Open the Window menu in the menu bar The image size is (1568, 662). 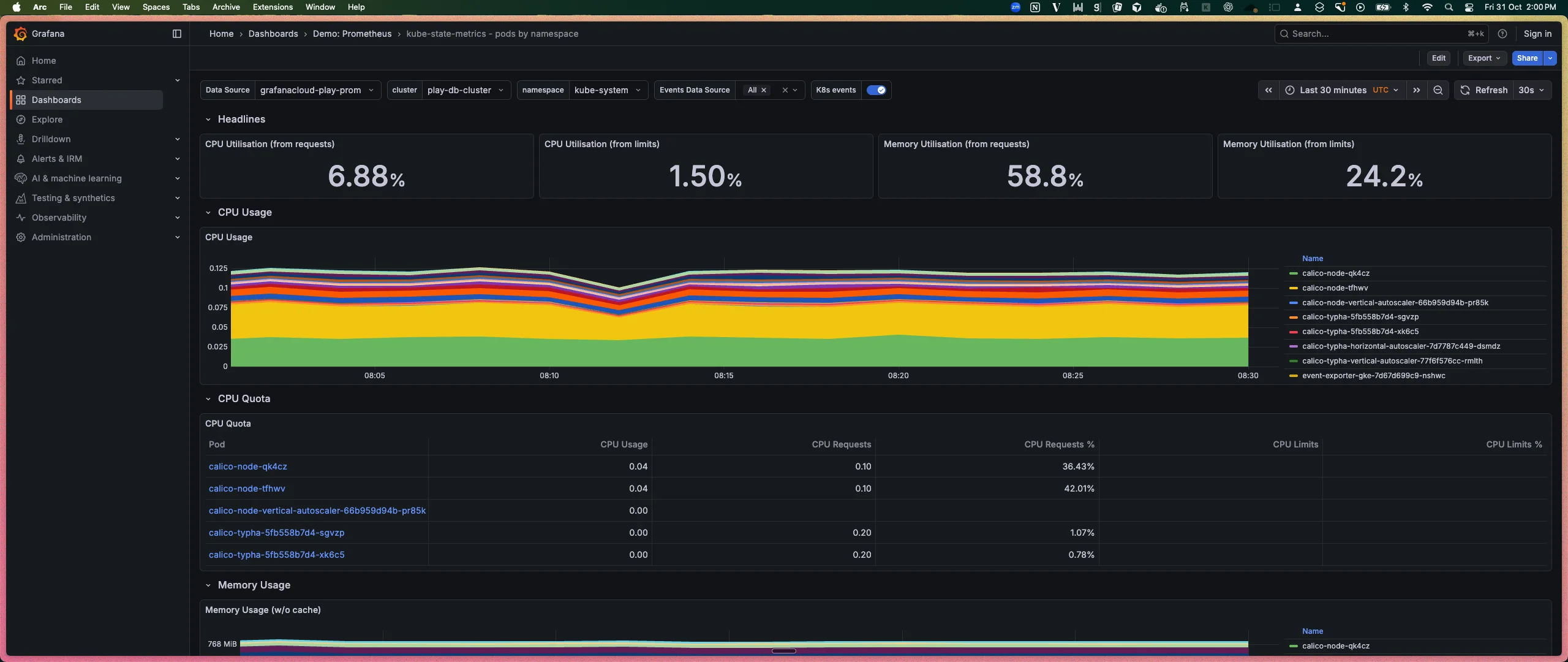coord(320,7)
